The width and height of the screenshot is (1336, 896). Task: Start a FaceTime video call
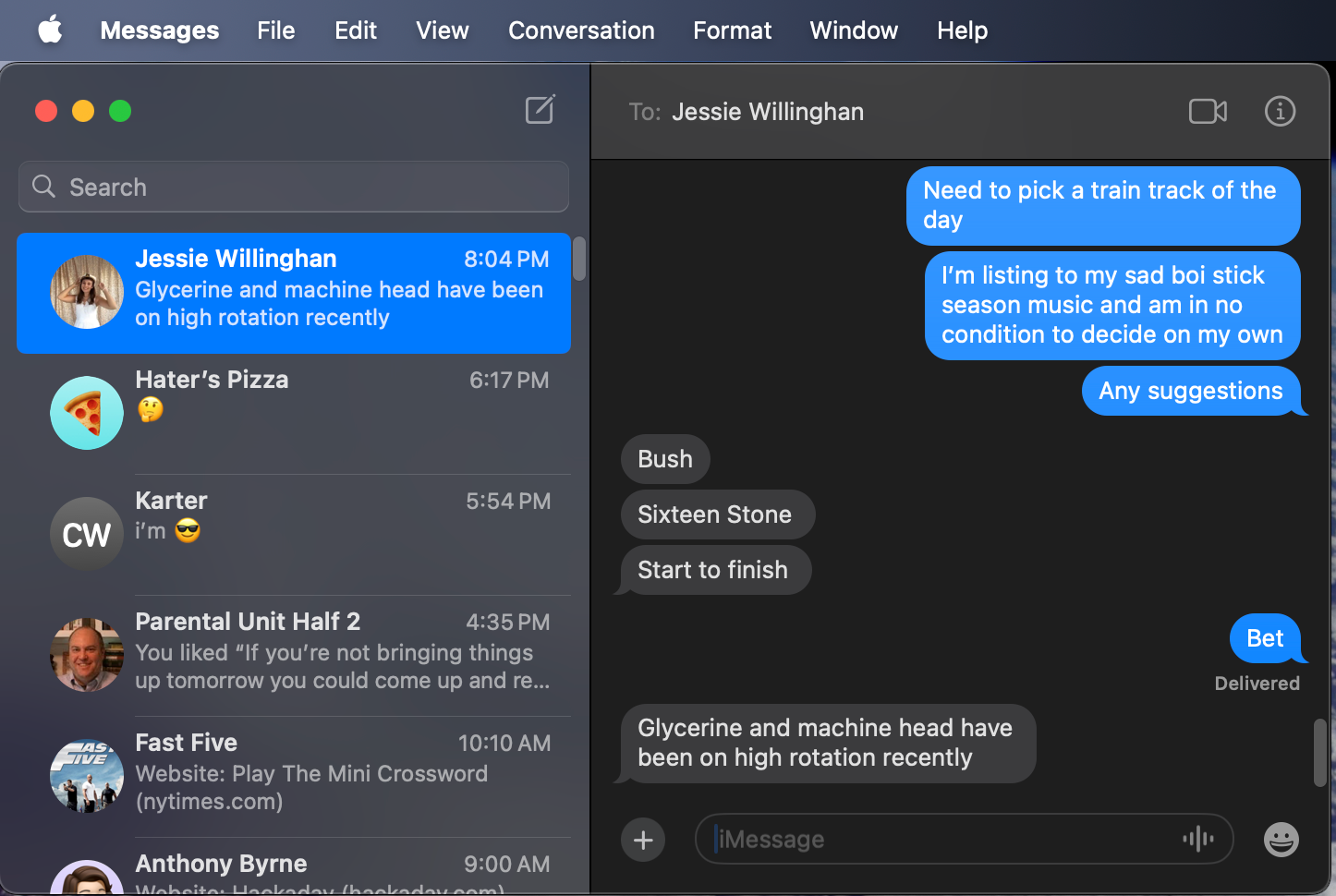[1208, 112]
